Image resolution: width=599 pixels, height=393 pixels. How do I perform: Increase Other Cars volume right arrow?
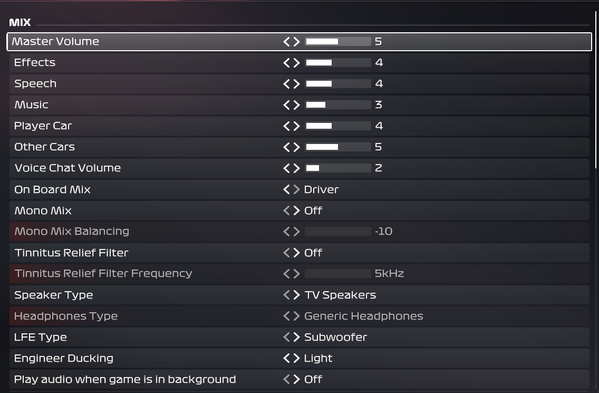296,147
